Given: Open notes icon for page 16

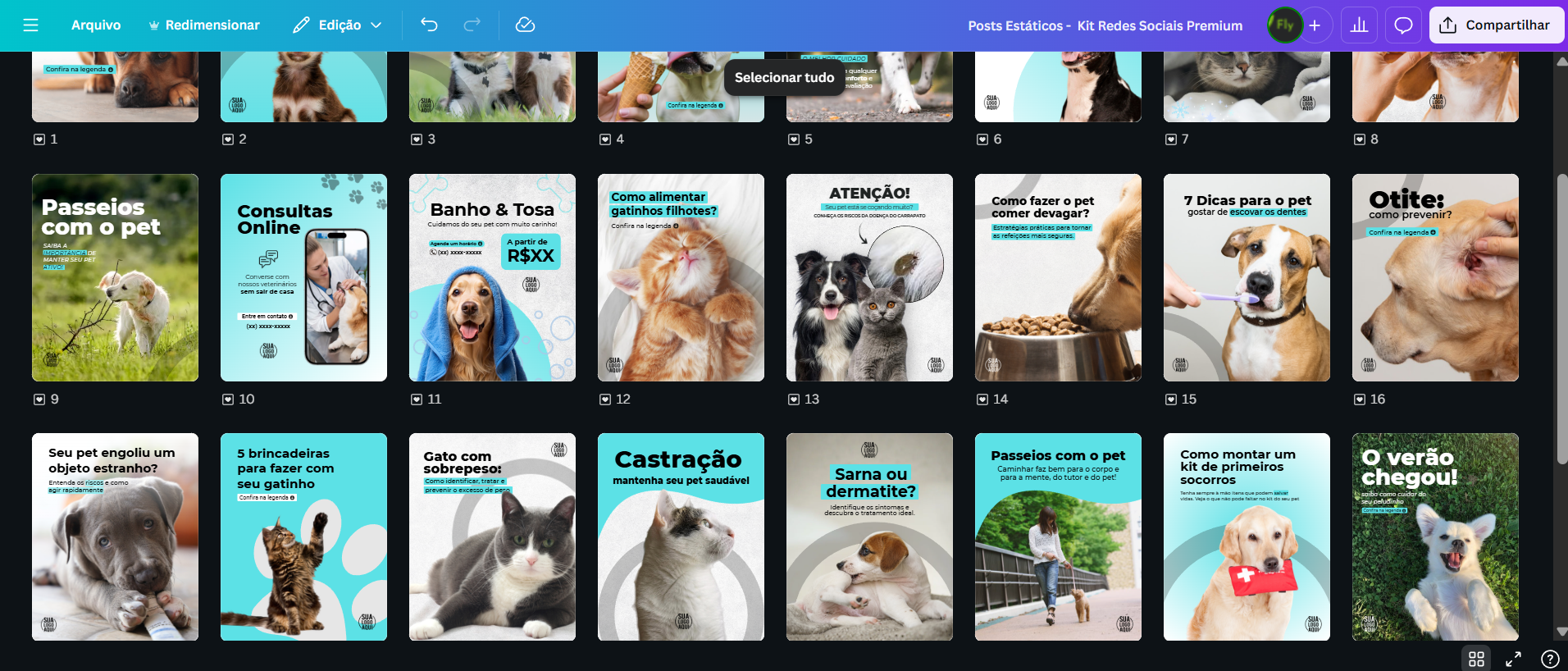Looking at the screenshot, I should click(1360, 399).
